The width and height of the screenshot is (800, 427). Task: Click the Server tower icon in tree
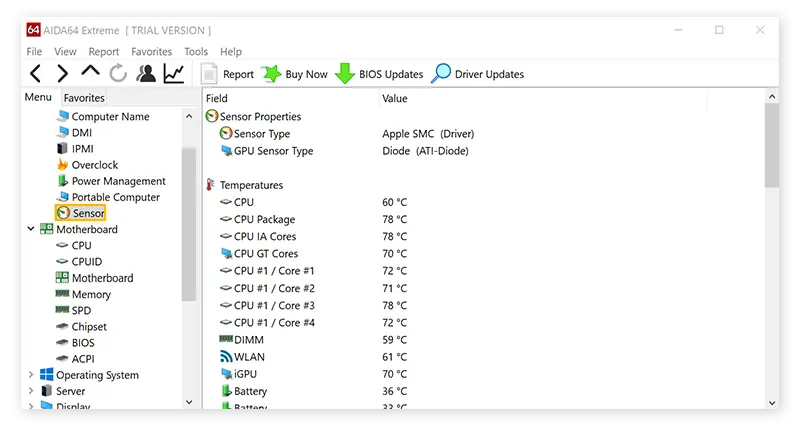(46, 391)
